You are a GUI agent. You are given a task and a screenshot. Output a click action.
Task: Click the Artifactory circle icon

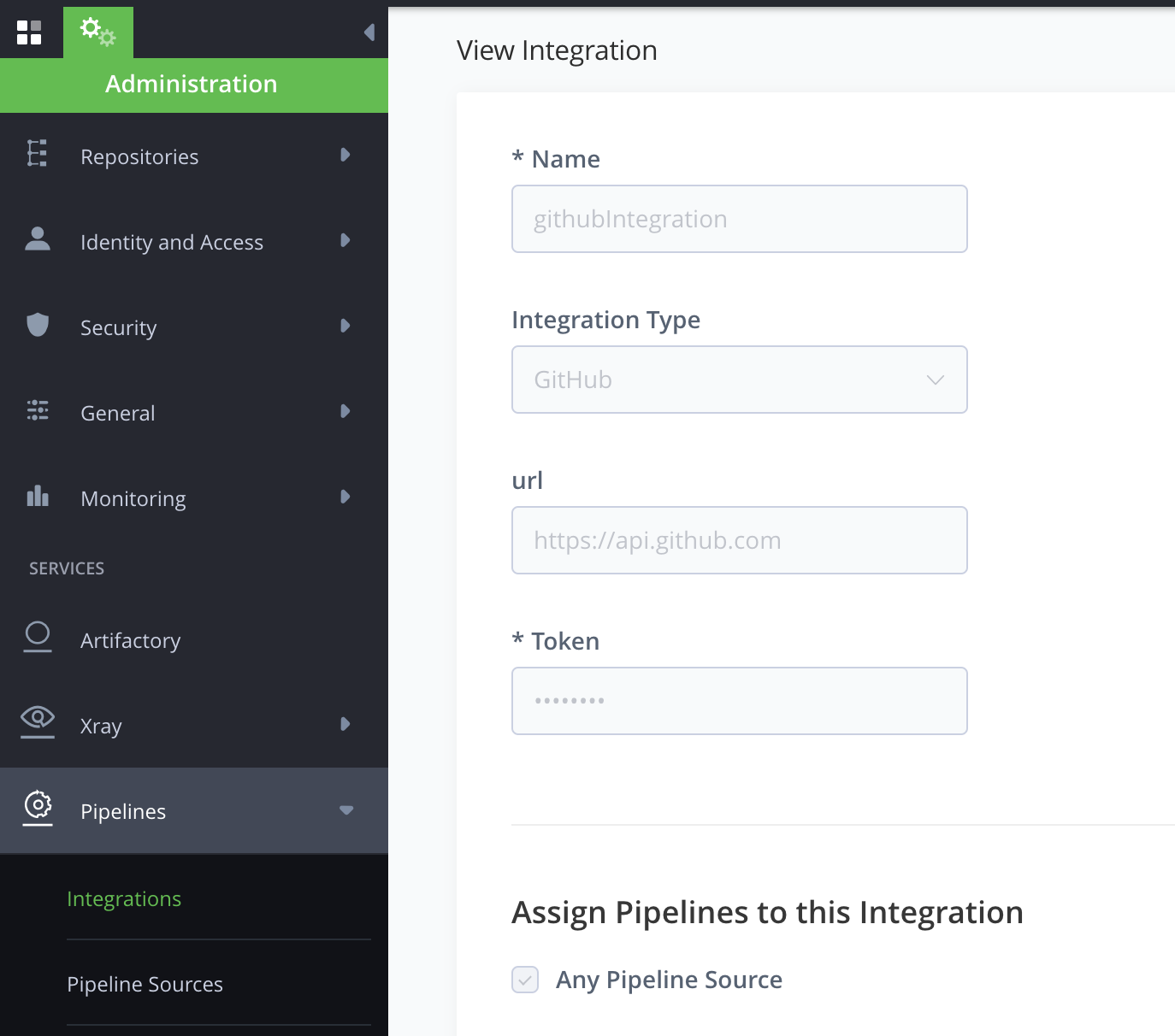point(38,637)
